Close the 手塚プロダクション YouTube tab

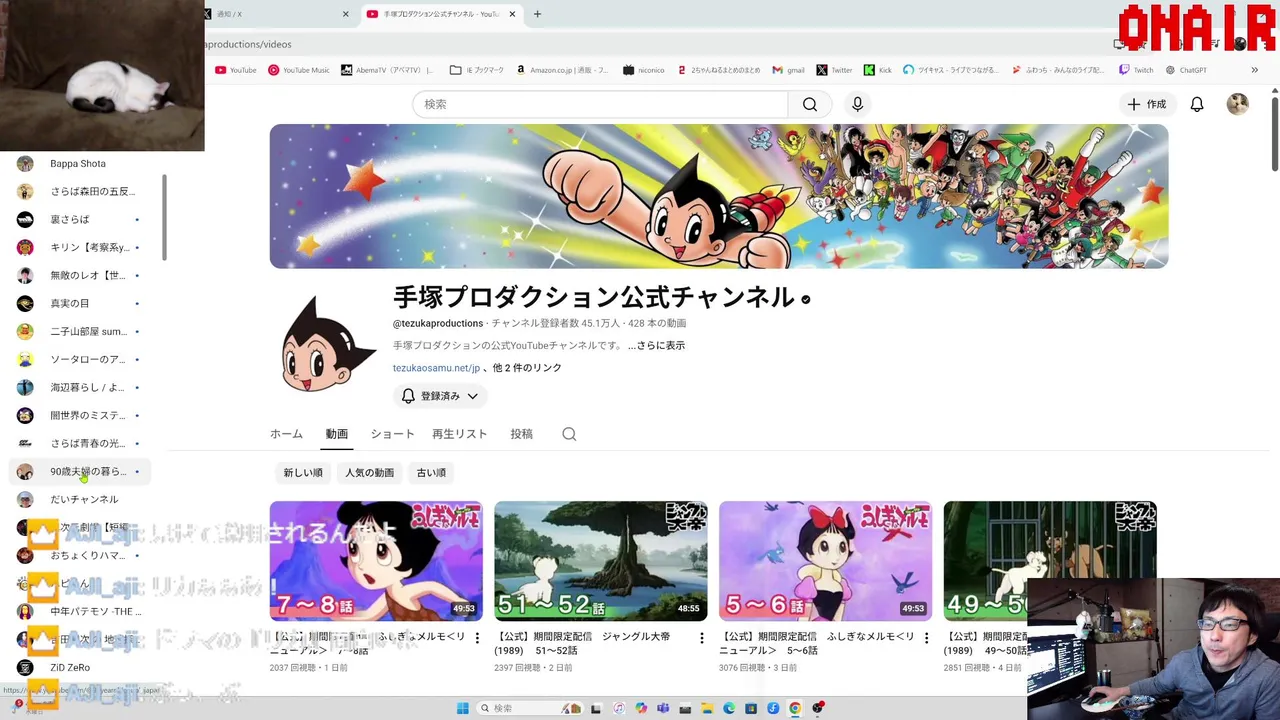pyautogui.click(x=512, y=14)
